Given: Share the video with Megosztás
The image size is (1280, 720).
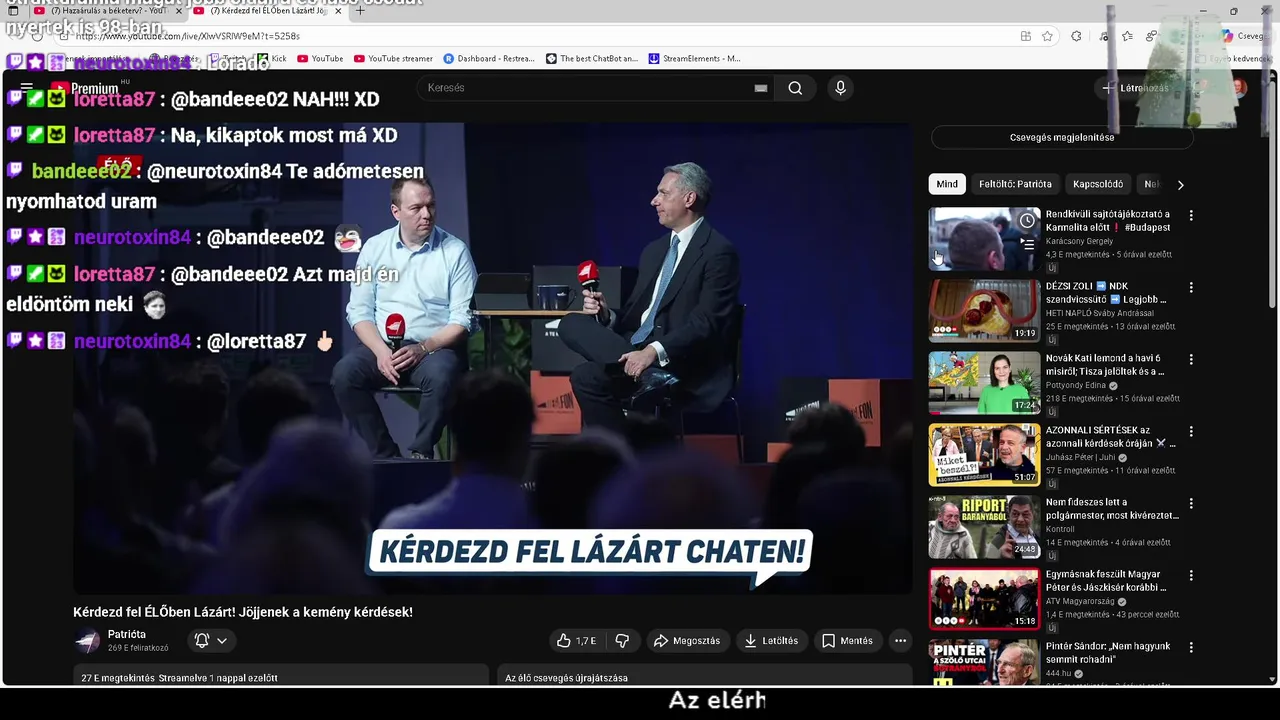Looking at the screenshot, I should [687, 641].
